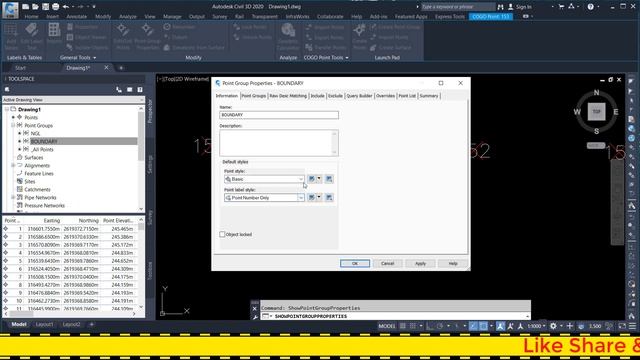The image size is (640, 360).
Task: Select Pressure Networks in the tree
Action: [44, 206]
